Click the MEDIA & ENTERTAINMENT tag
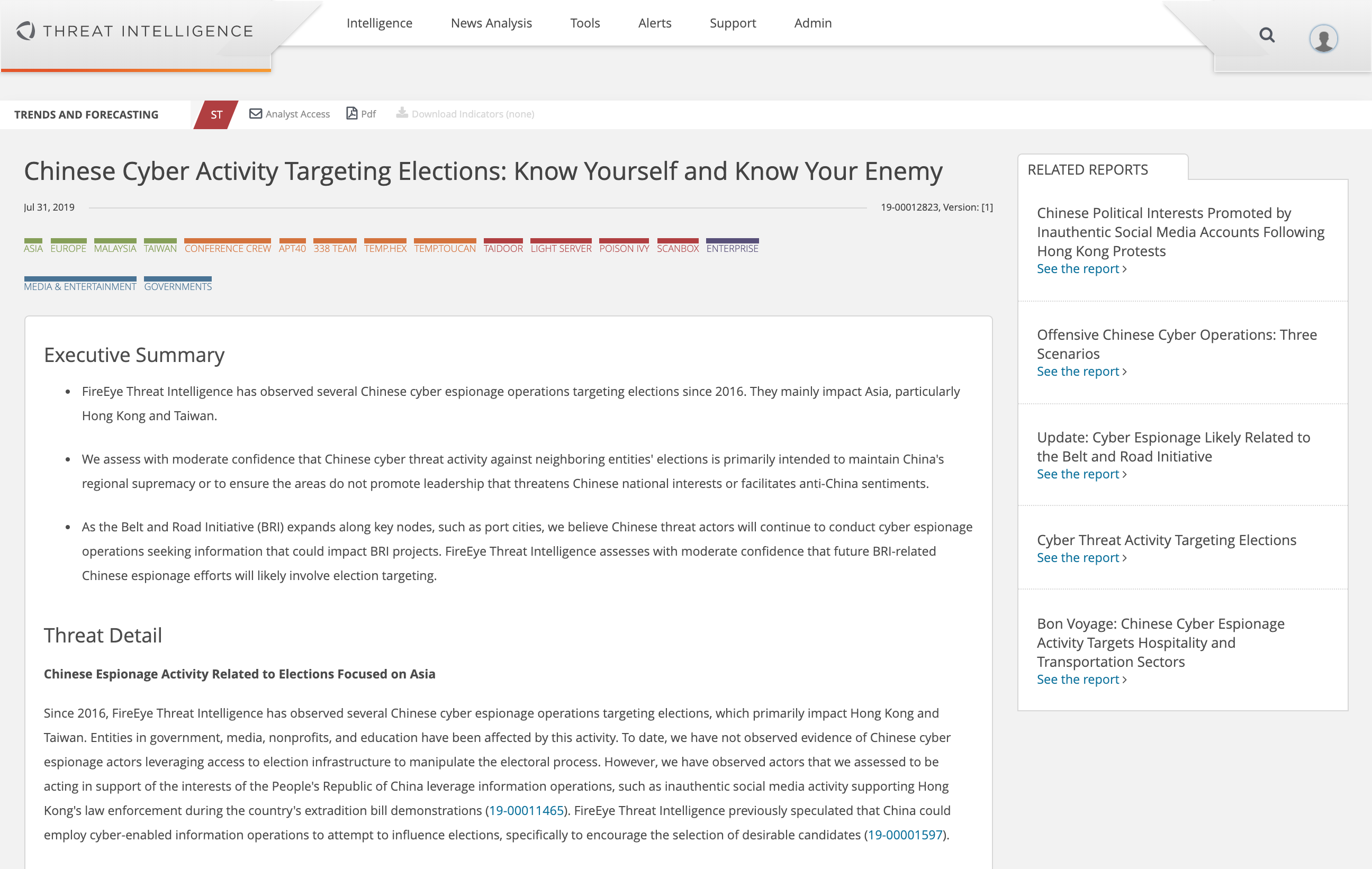Viewport: 1372px width, 869px height. click(80, 284)
